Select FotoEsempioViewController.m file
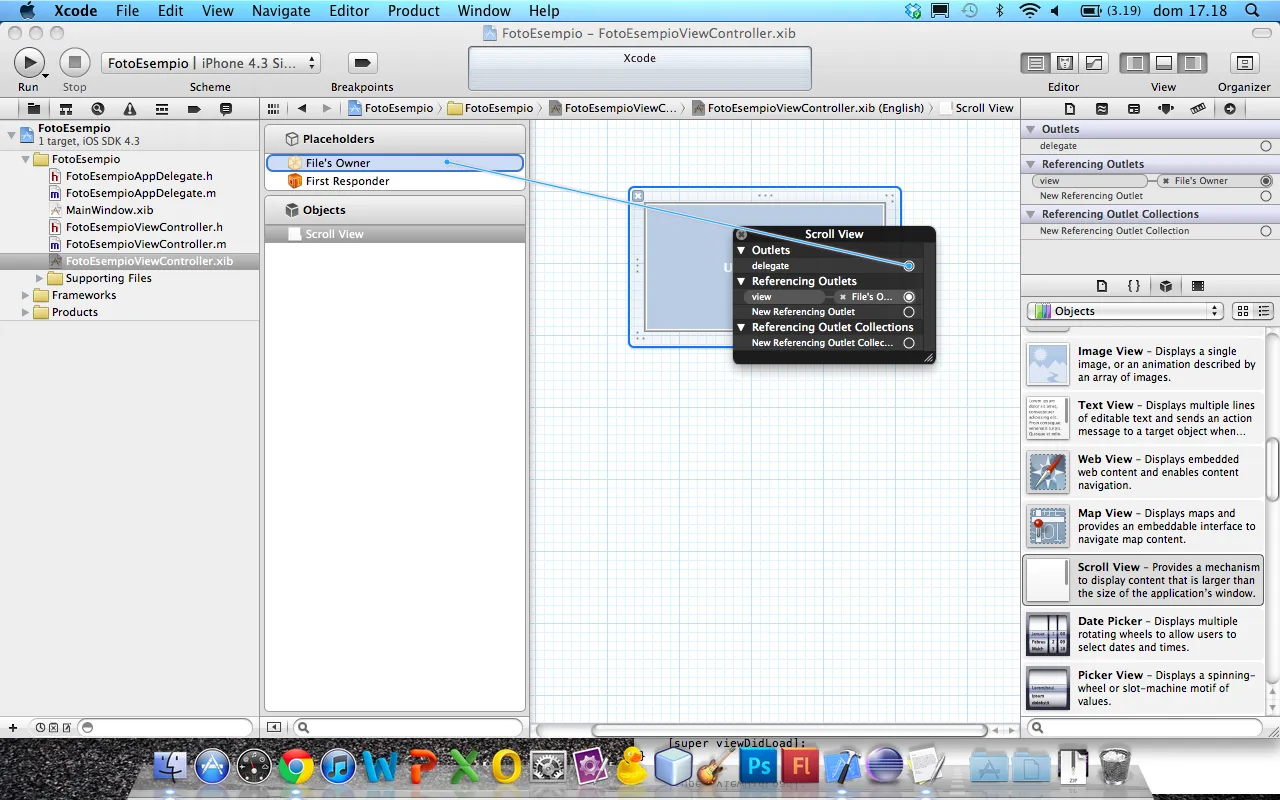Image resolution: width=1280 pixels, height=800 pixels. pyautogui.click(x=145, y=244)
